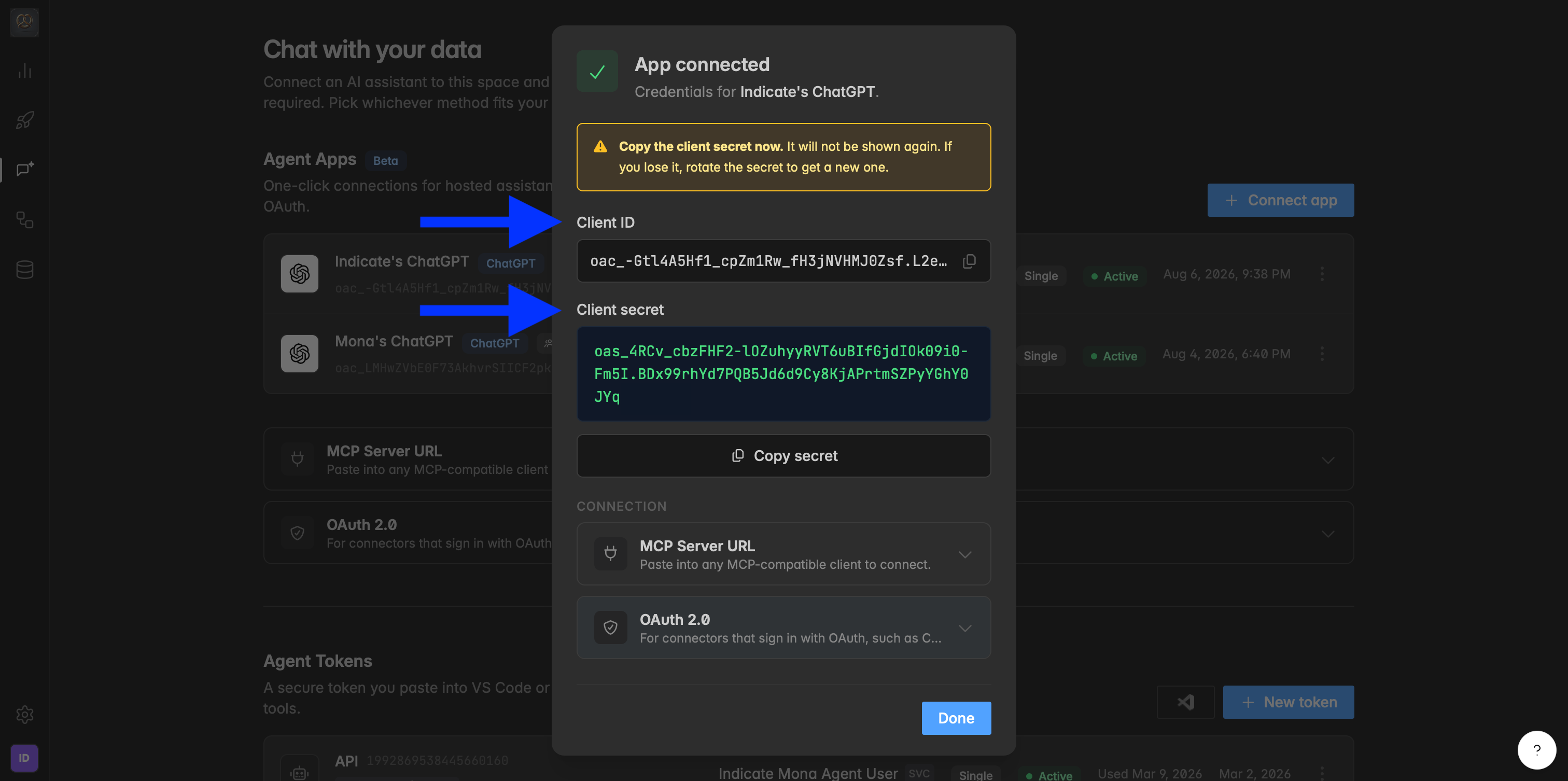Open the chat sparkle sidebar icon

coord(24,169)
